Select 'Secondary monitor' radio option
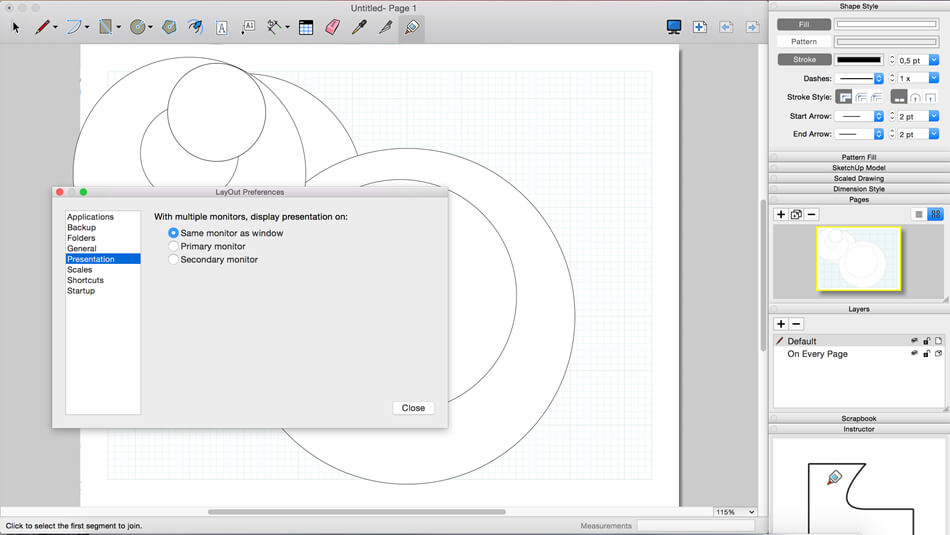Viewport: 950px width, 535px height. click(x=174, y=259)
